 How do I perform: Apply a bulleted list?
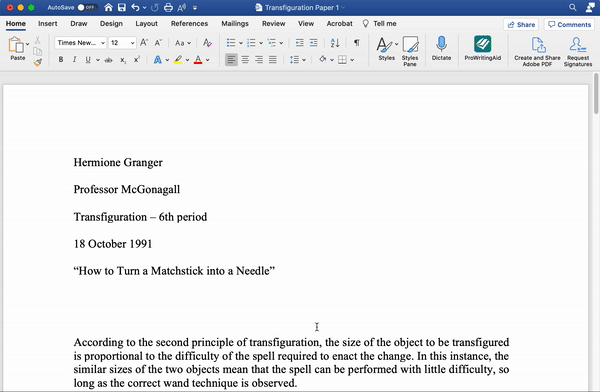(x=231, y=42)
